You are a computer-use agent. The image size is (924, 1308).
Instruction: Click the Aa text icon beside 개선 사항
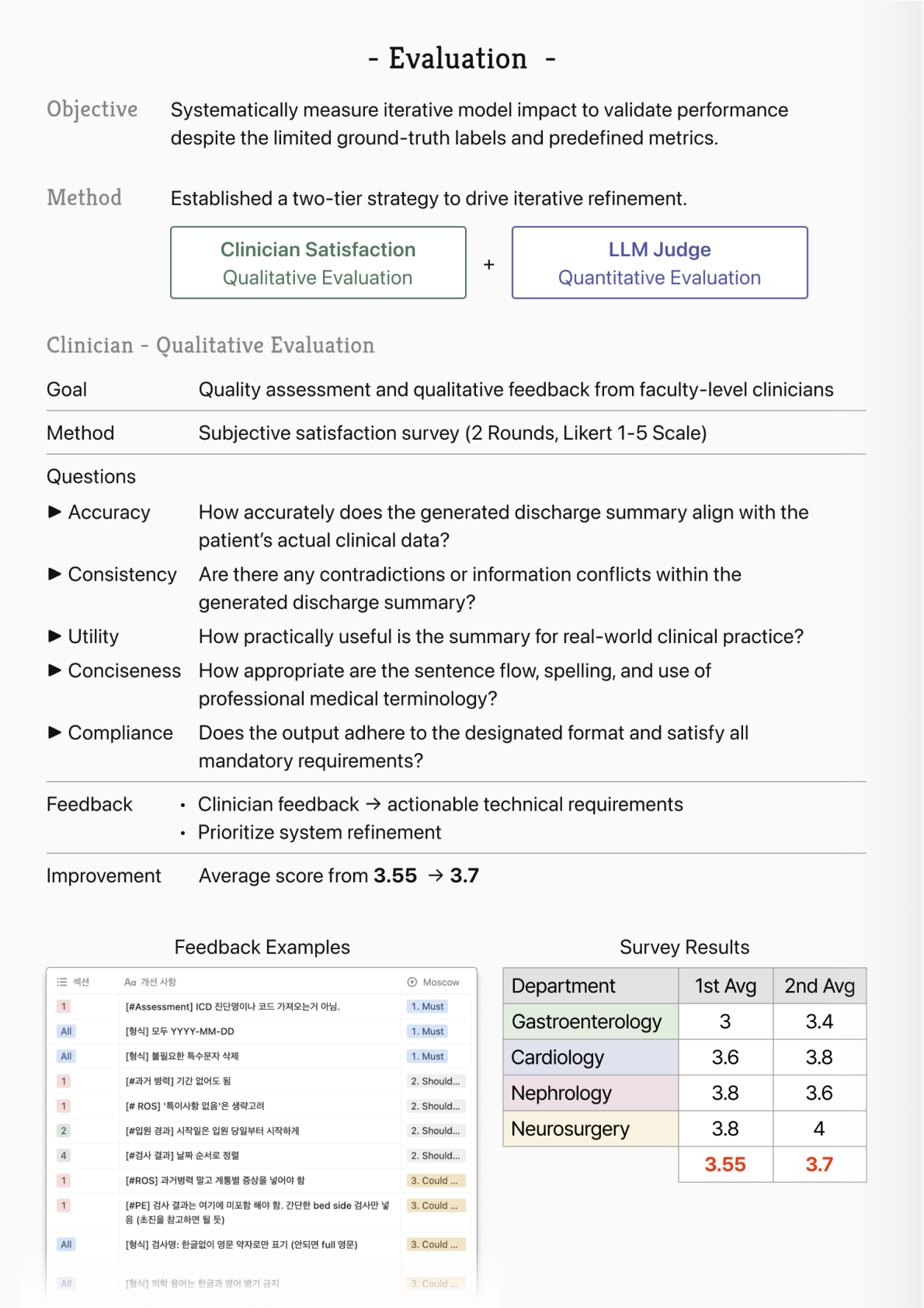[x=130, y=982]
